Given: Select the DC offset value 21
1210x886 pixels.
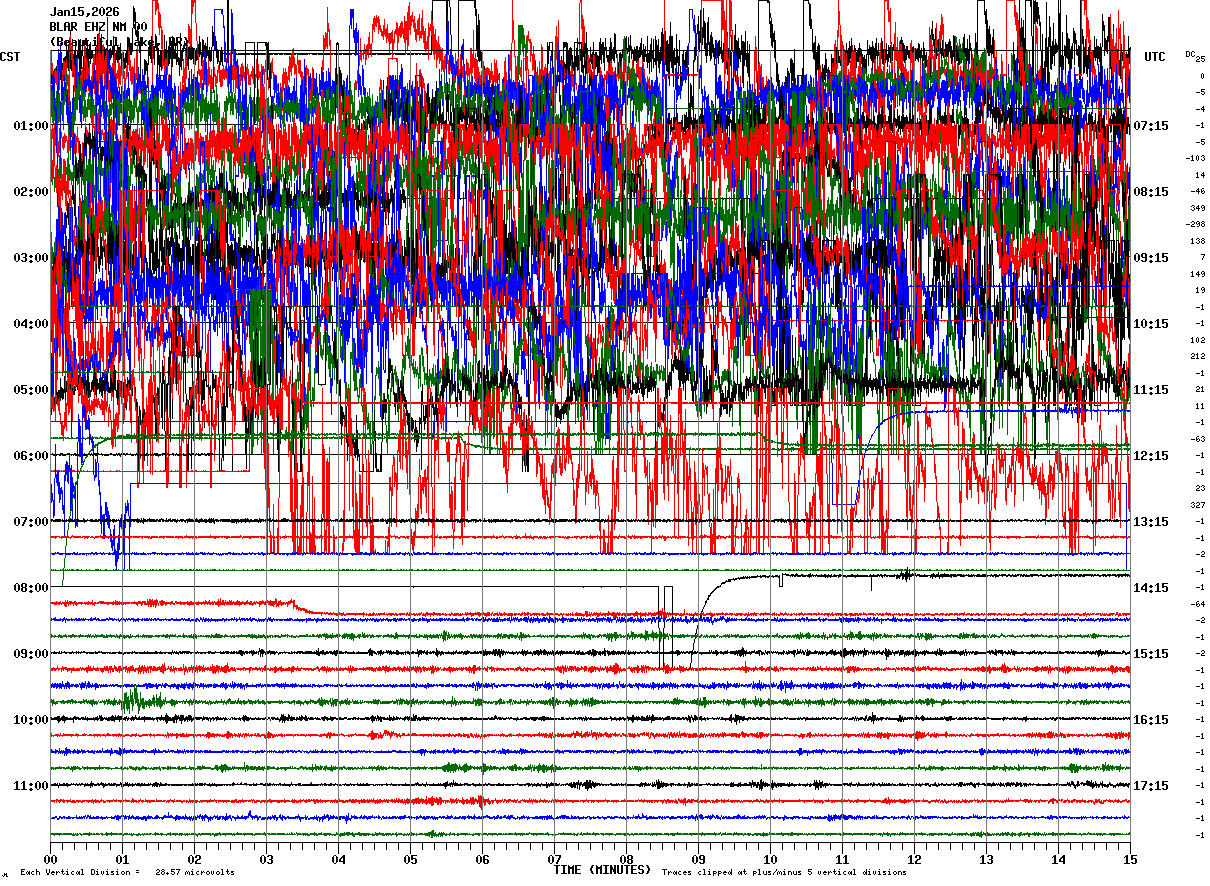Looking at the screenshot, I should (1199, 390).
